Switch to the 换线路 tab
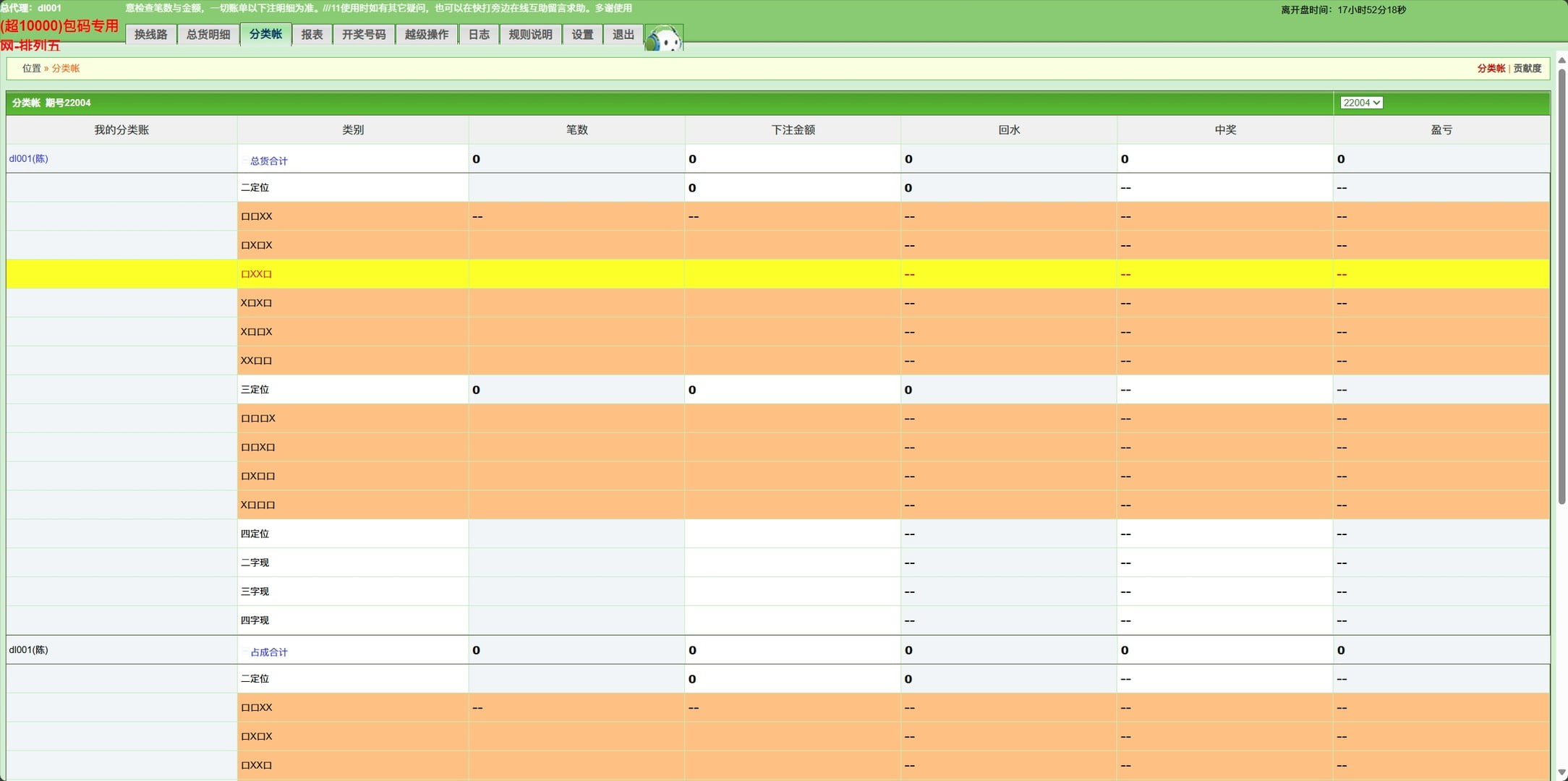This screenshot has height=781, width=1568. [x=150, y=35]
